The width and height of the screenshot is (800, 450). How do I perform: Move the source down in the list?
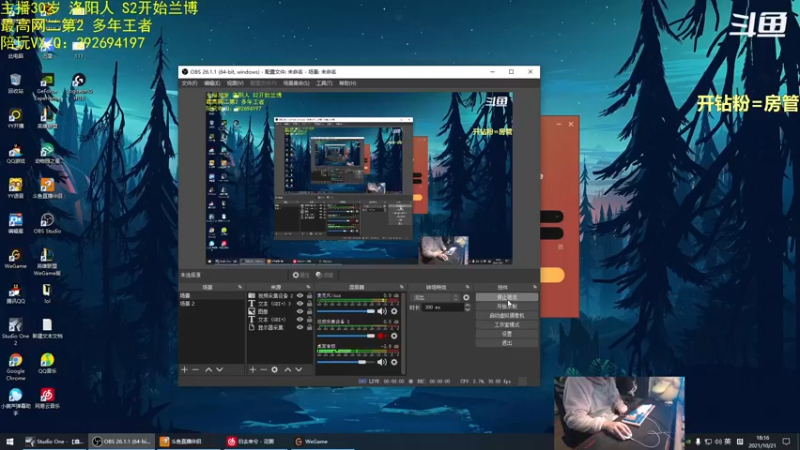(x=299, y=369)
